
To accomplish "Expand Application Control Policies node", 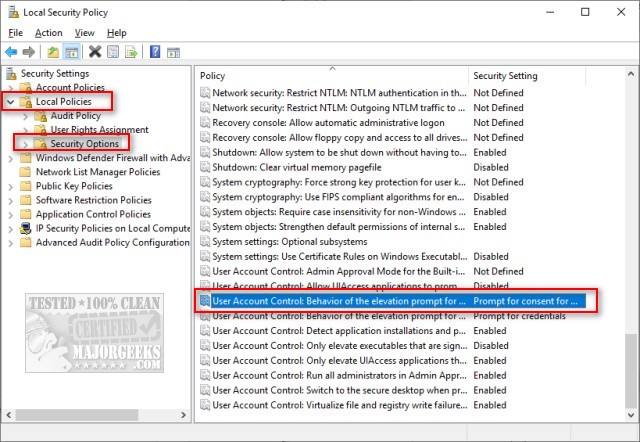I will pos(11,215).
